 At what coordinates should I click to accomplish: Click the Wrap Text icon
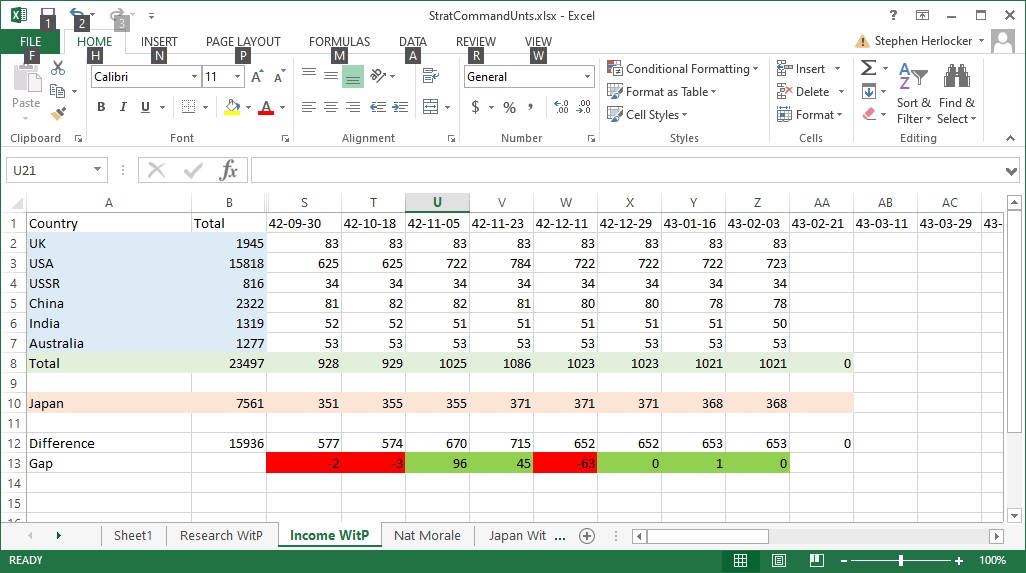(431, 76)
